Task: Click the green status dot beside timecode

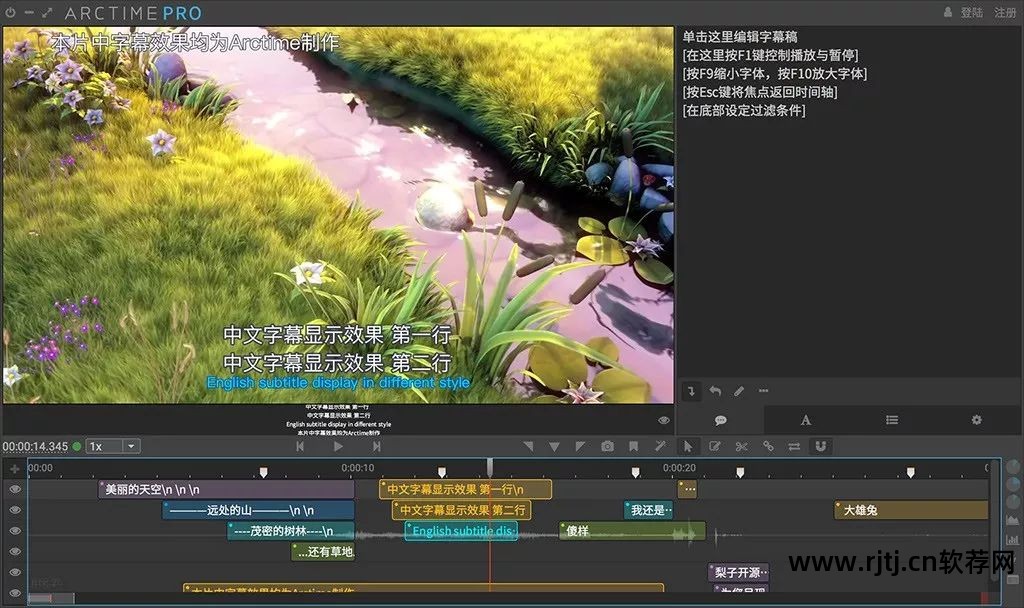Action: click(76, 447)
